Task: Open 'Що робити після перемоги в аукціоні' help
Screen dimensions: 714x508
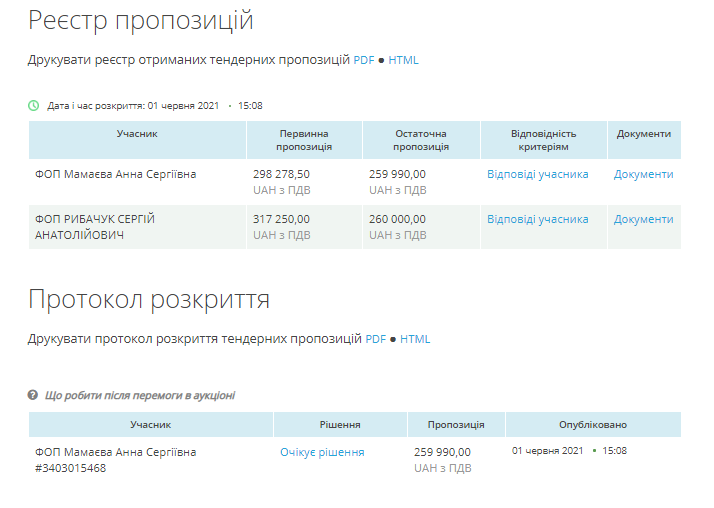Action: pos(140,395)
